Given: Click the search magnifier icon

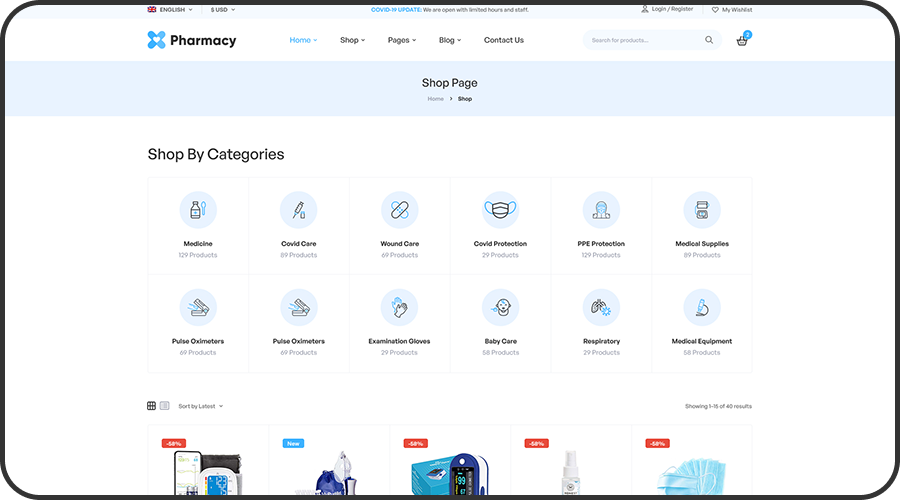Looking at the screenshot, I should 709,40.
